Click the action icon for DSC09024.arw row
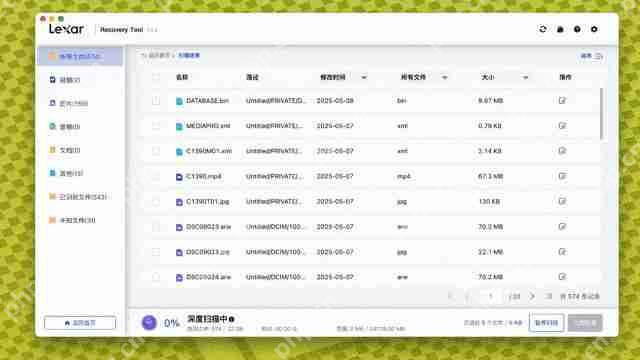The image size is (640, 360). click(x=562, y=277)
